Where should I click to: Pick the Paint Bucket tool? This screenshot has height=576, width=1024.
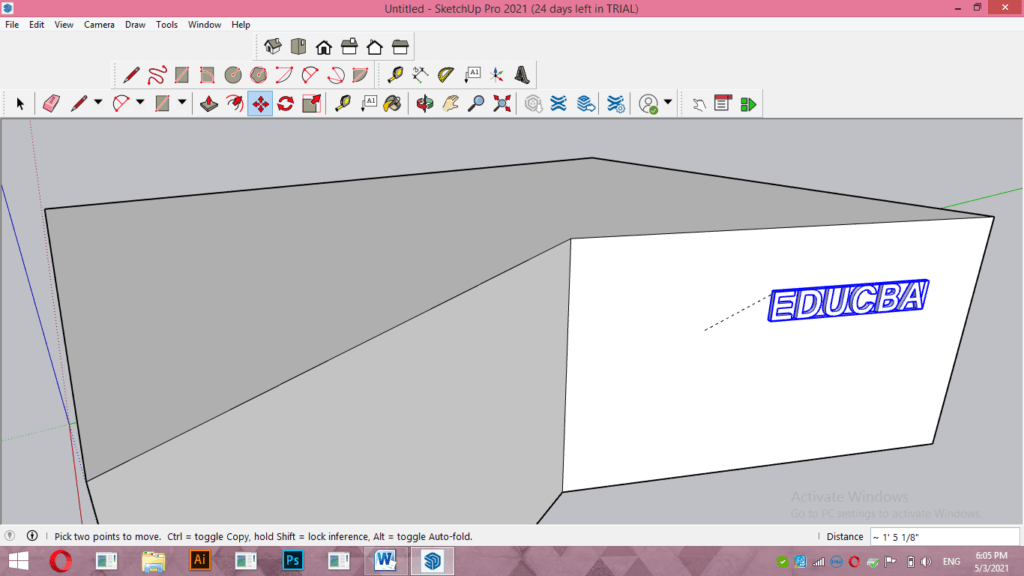[x=390, y=103]
